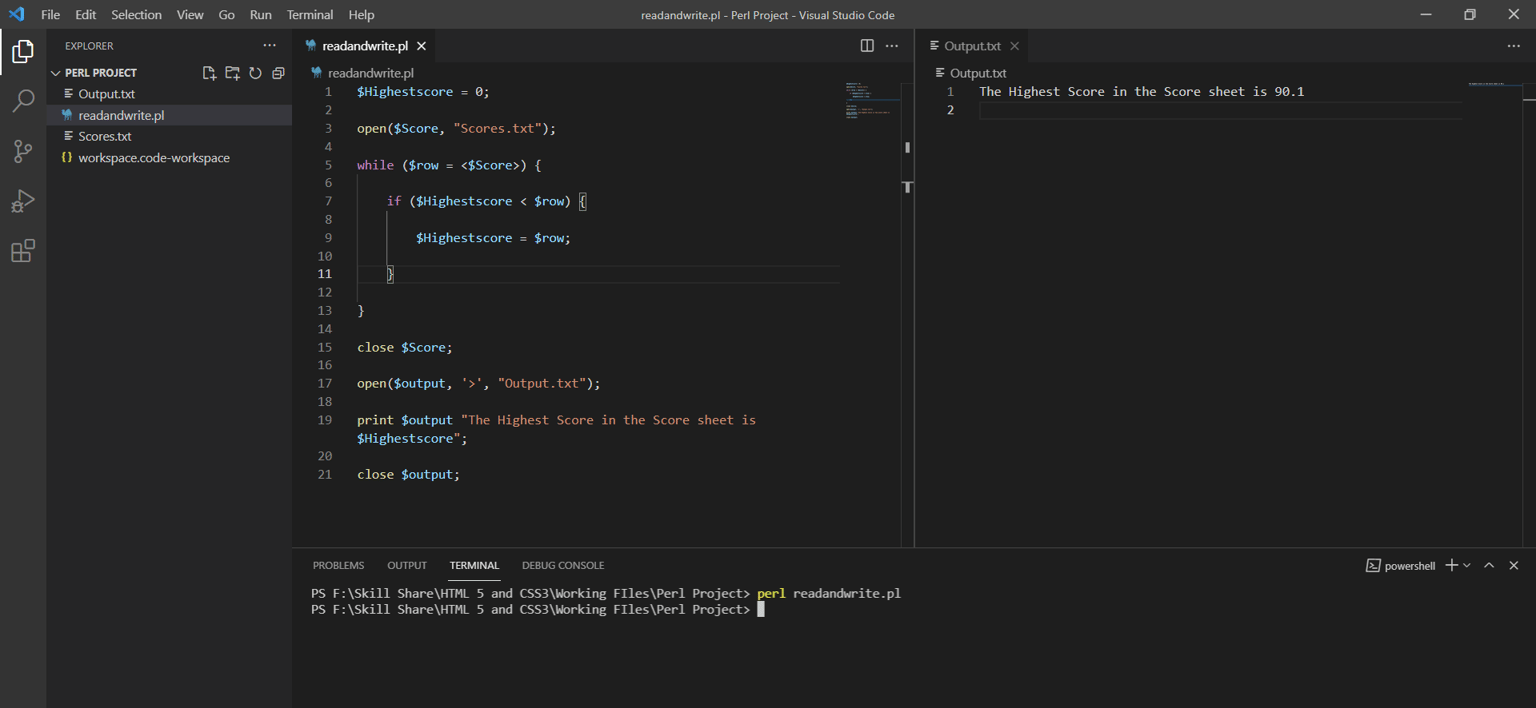Screen dimensions: 1536x708
Task: Click 'The Highest Score in the Score sheet is 90.1' text
Action: point(1141,91)
